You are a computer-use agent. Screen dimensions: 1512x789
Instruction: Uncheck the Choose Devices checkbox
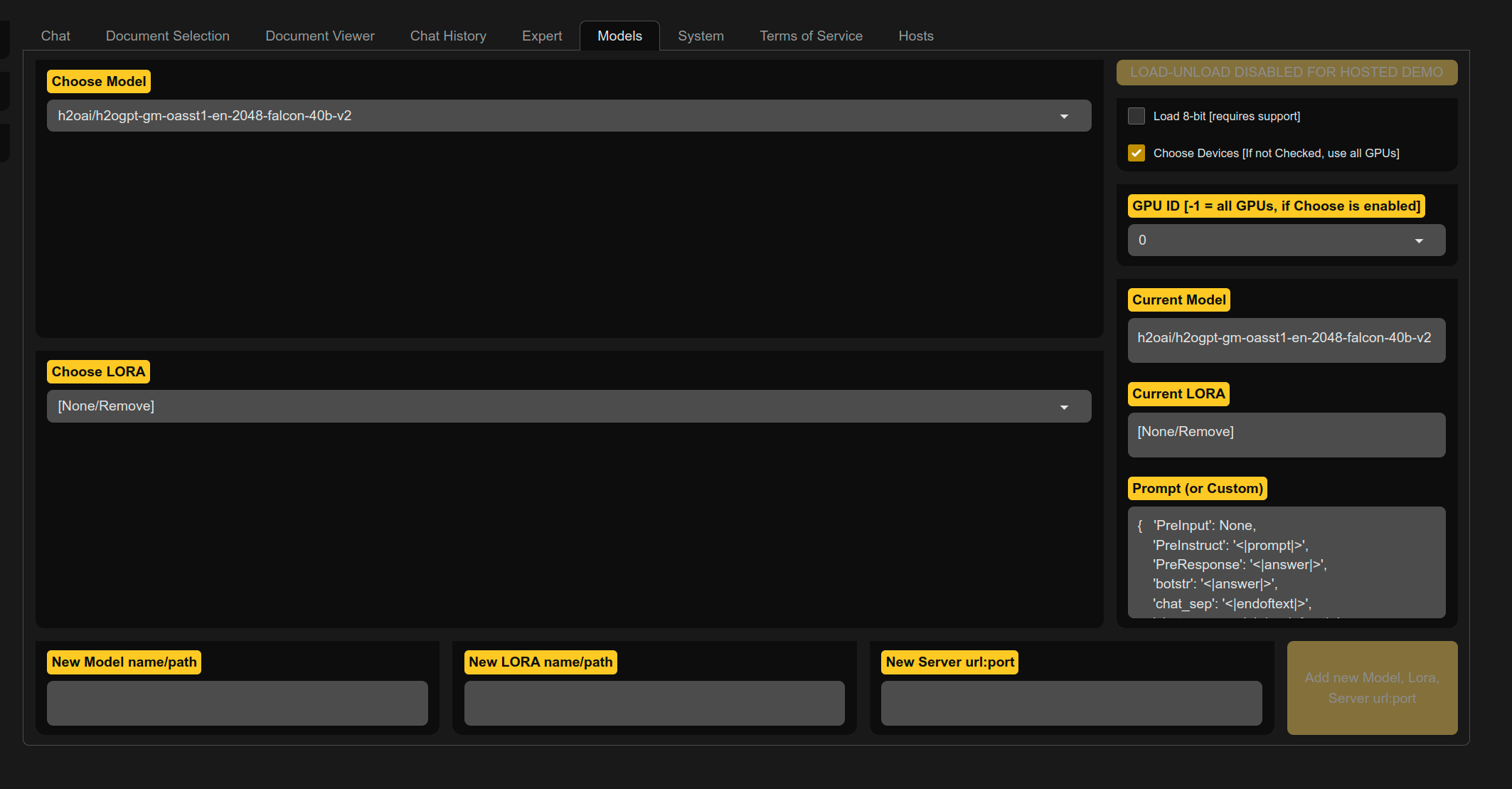point(1136,153)
